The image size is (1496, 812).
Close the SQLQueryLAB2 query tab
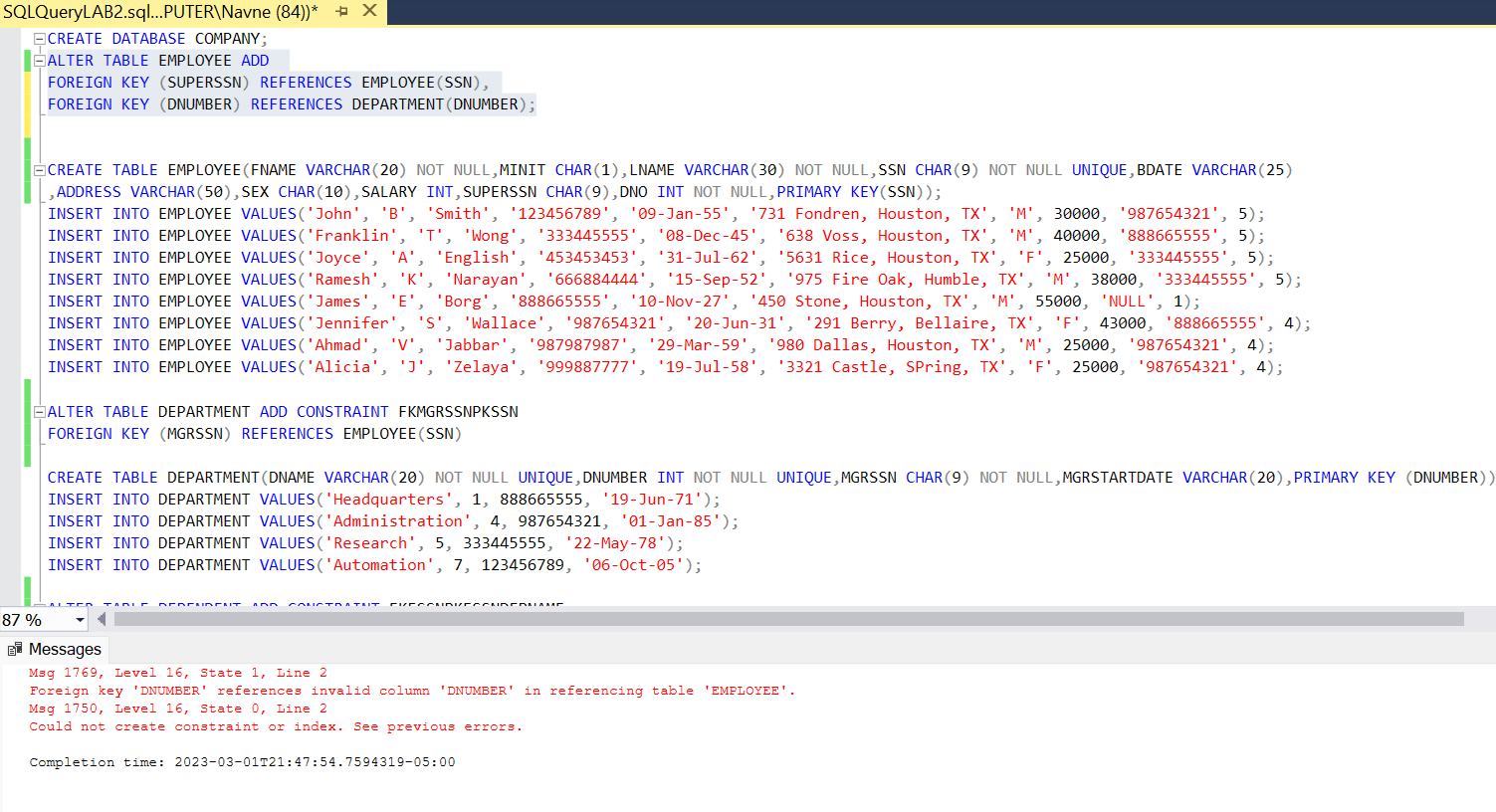point(370,12)
